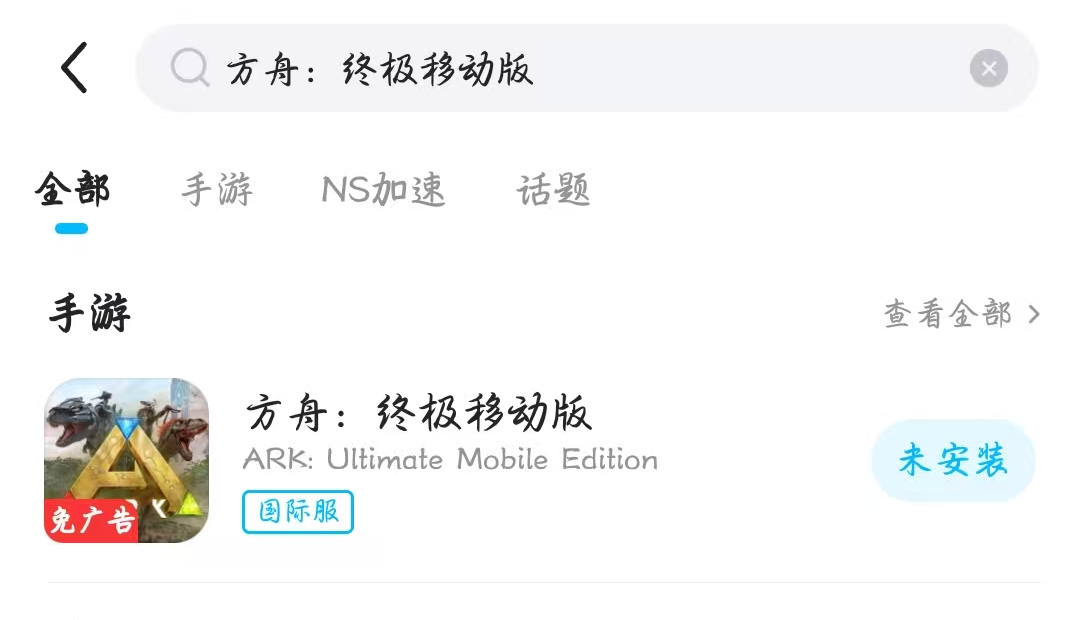Click the 手游 section heading
The height and width of the screenshot is (620, 1080).
(x=90, y=313)
